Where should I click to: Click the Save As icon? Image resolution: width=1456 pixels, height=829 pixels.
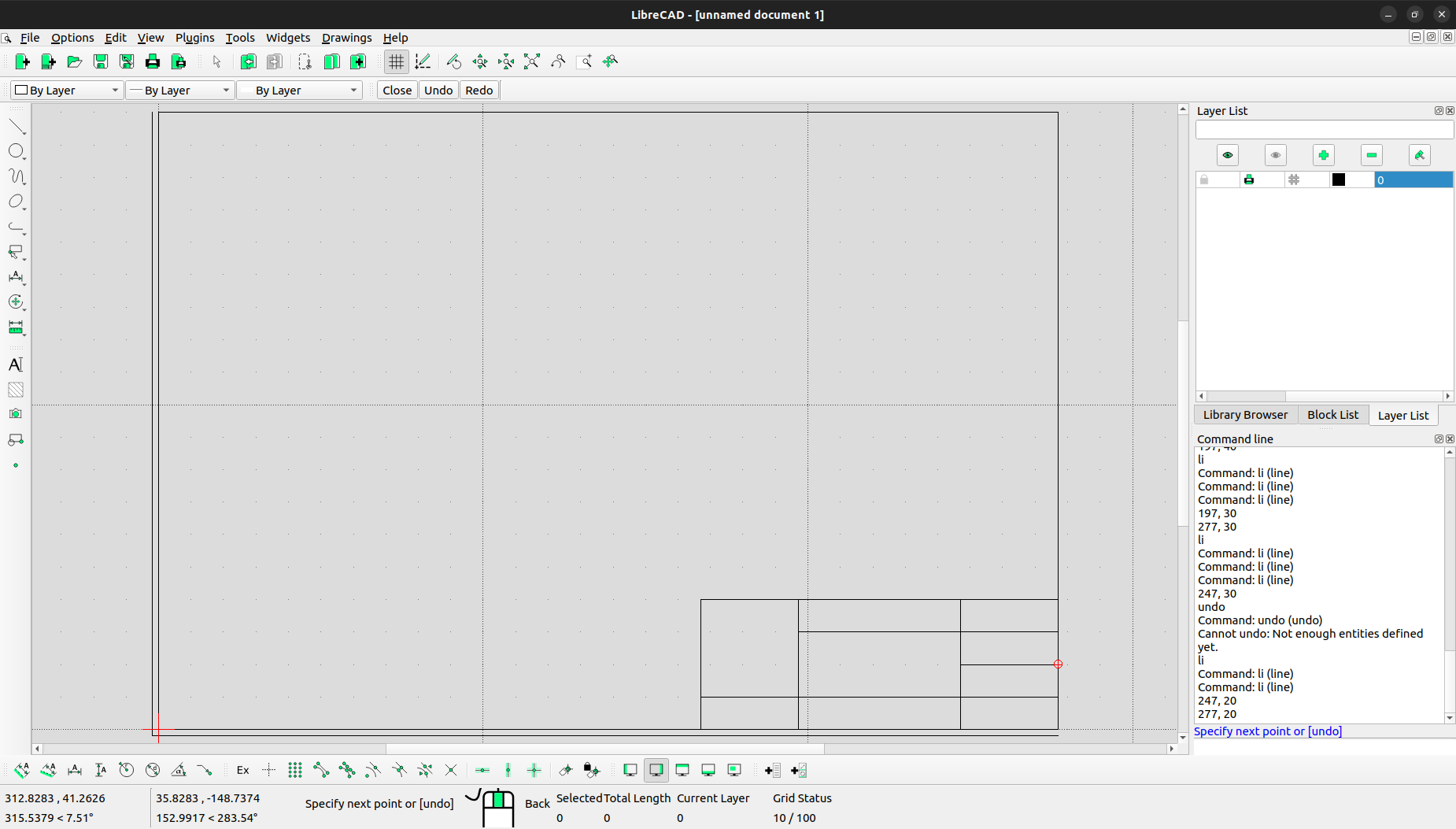[126, 61]
